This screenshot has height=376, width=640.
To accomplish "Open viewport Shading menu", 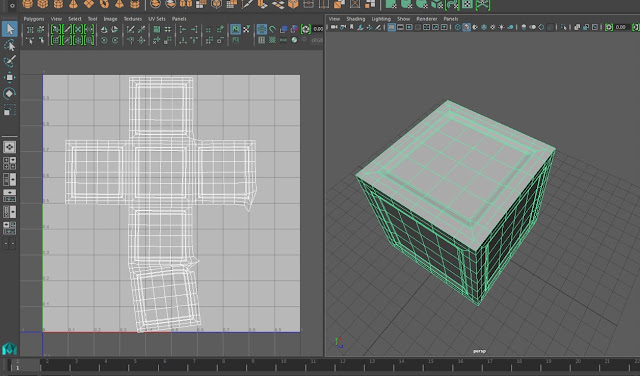I will coord(356,19).
